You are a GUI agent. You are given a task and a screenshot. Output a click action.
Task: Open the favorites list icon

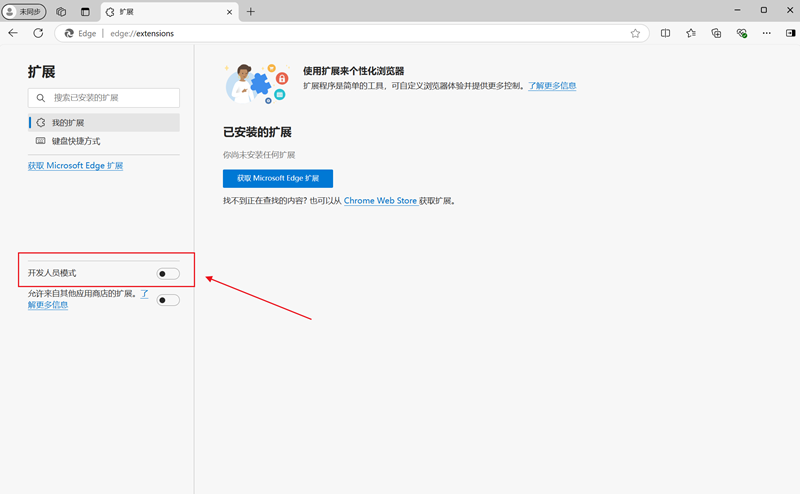point(691,33)
